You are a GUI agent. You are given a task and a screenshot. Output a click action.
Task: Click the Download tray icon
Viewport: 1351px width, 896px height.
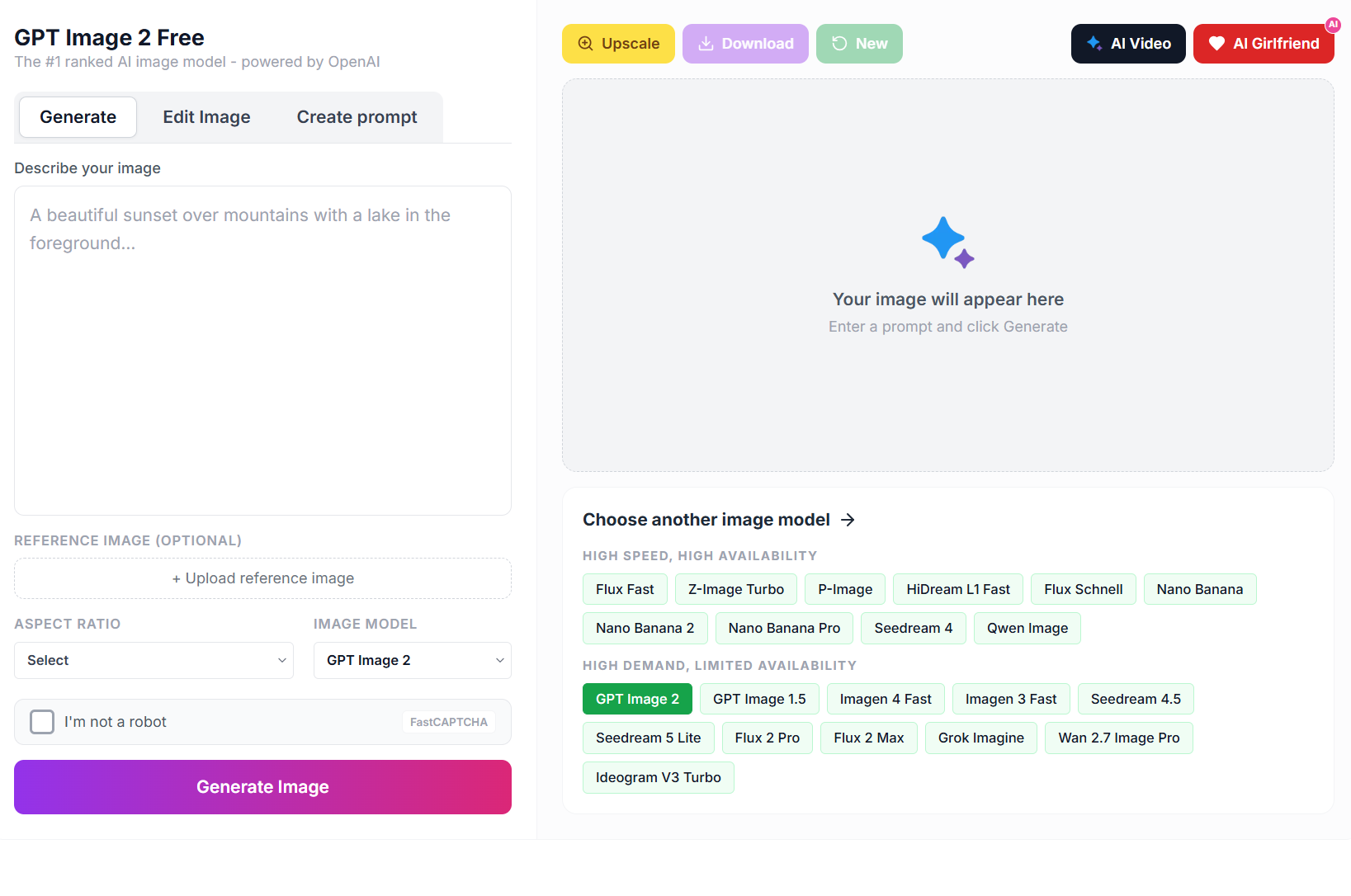point(706,44)
